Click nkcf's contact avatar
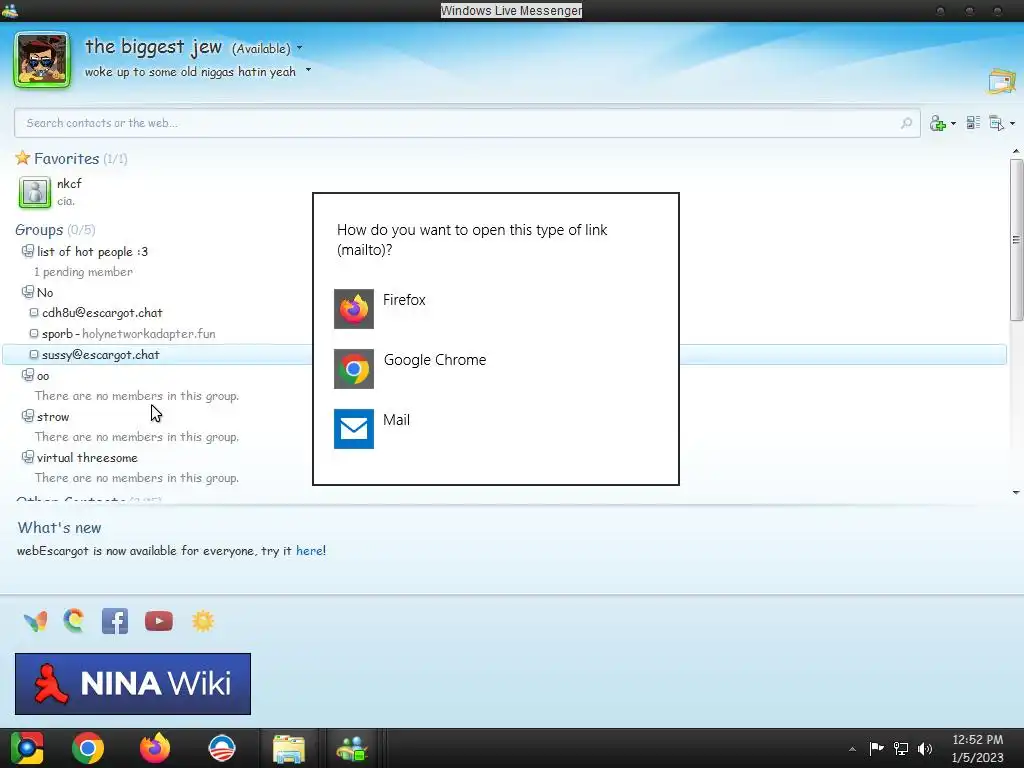This screenshot has height=768, width=1024. click(x=35, y=193)
